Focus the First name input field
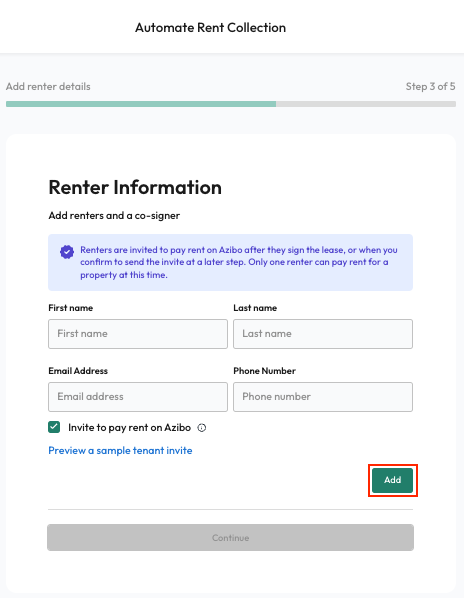The height and width of the screenshot is (598, 464). coord(138,334)
